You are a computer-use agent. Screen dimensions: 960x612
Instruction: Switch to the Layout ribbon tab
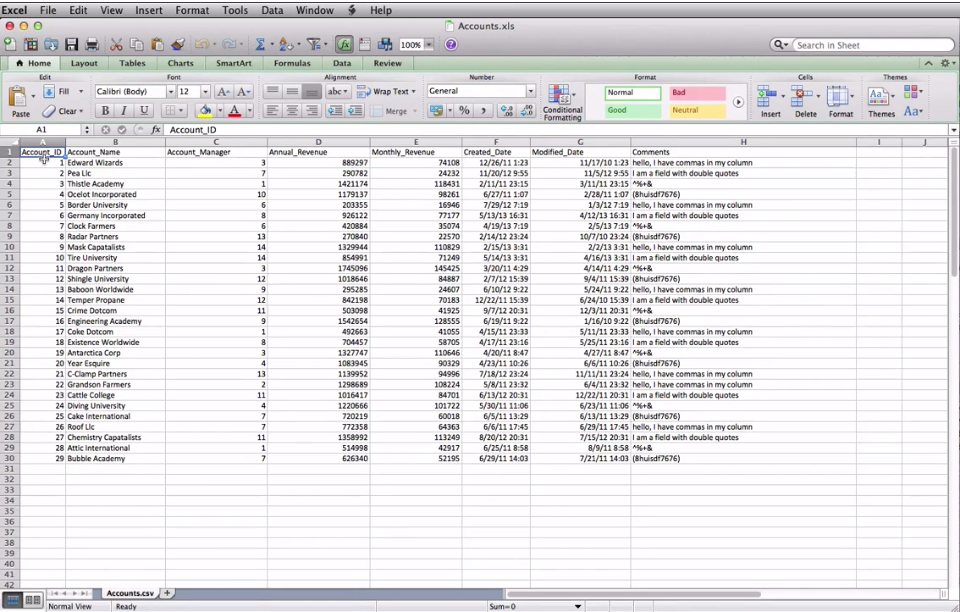tap(84, 63)
